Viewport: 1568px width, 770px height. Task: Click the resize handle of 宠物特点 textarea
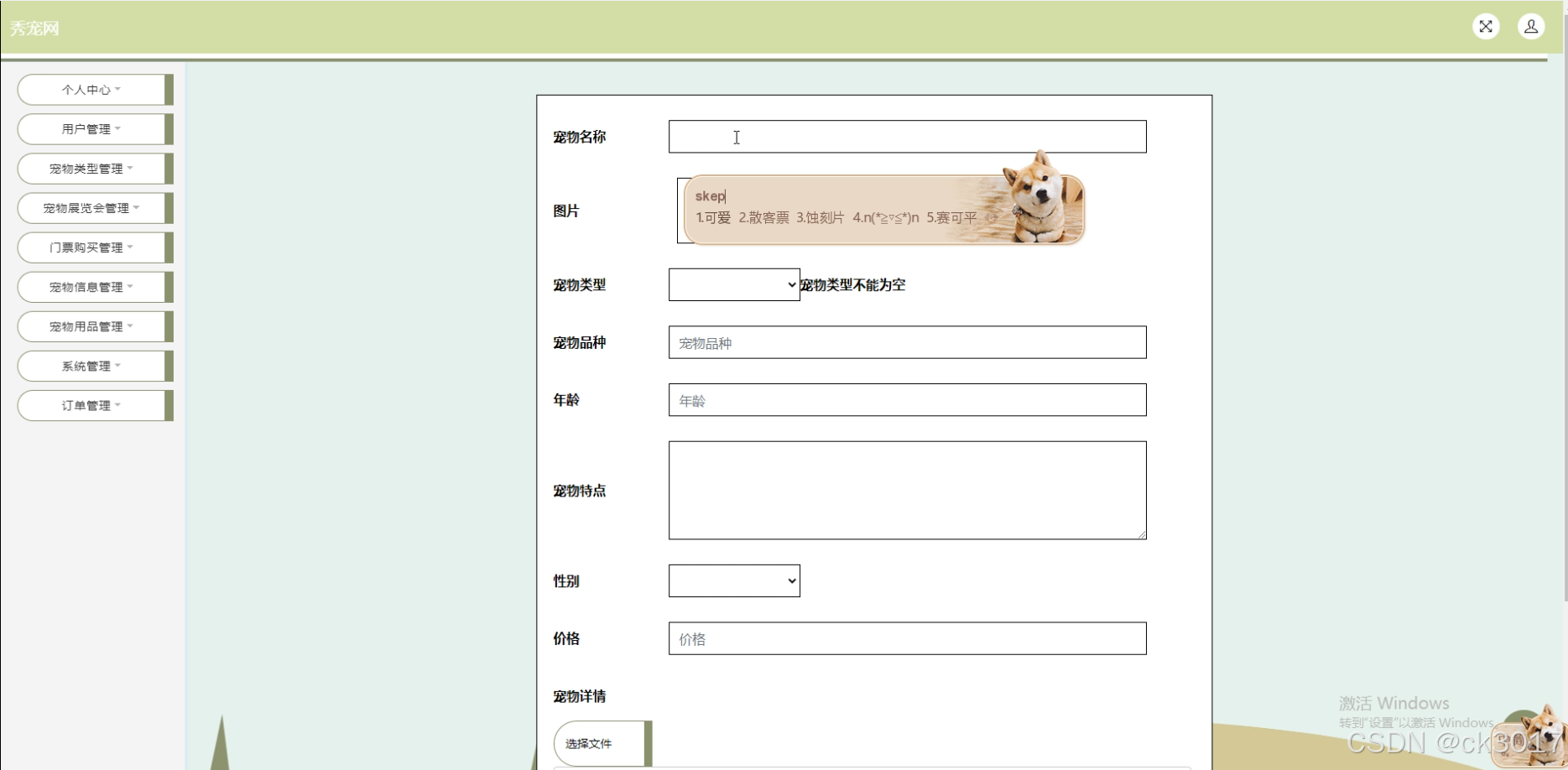coord(1141,534)
